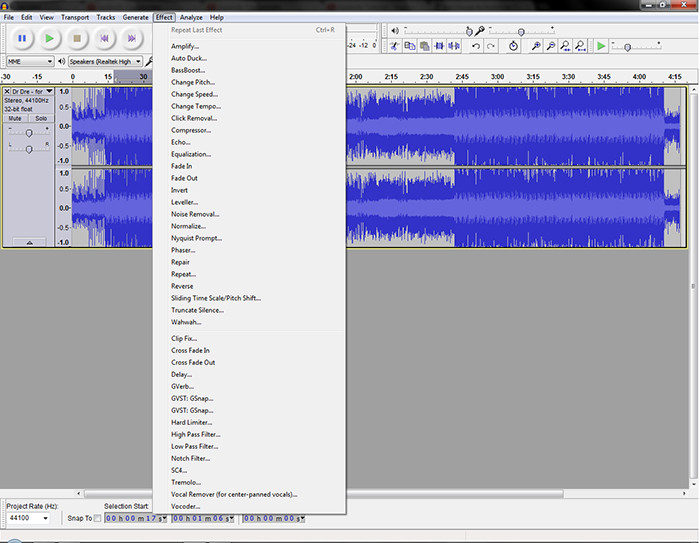The width and height of the screenshot is (700, 543).
Task: Click the Cut scissors icon
Action: tap(395, 46)
